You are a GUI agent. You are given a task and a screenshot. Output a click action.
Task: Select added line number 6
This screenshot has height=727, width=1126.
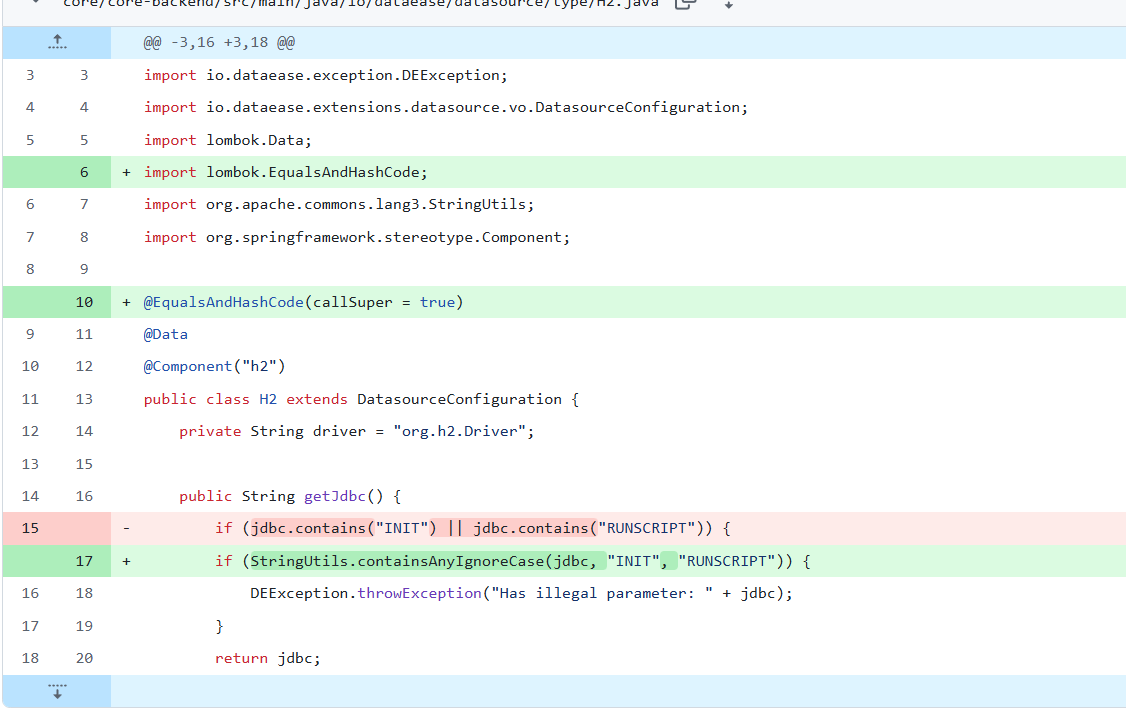coord(84,172)
